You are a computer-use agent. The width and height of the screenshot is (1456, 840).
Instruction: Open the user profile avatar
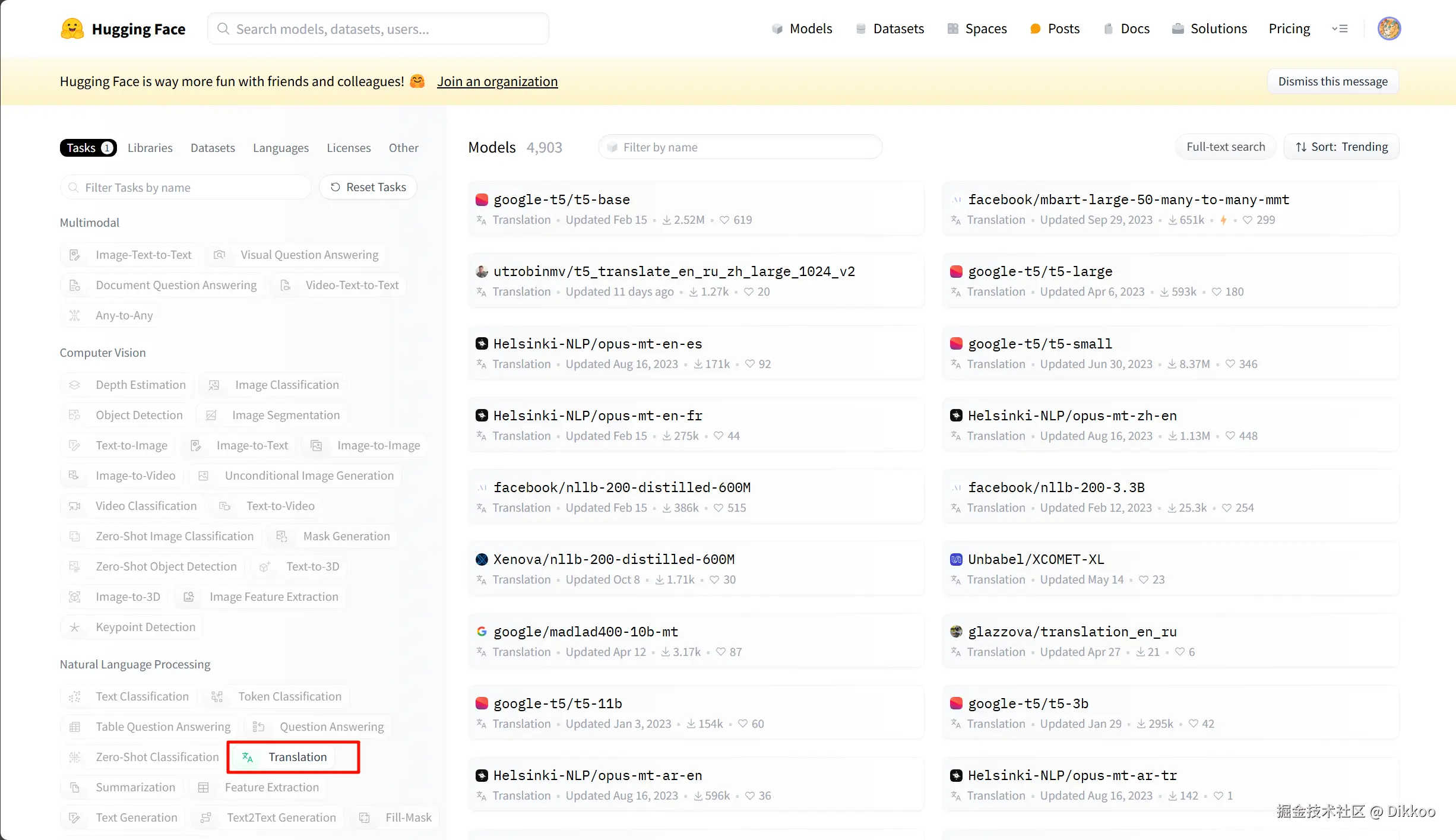(1389, 28)
